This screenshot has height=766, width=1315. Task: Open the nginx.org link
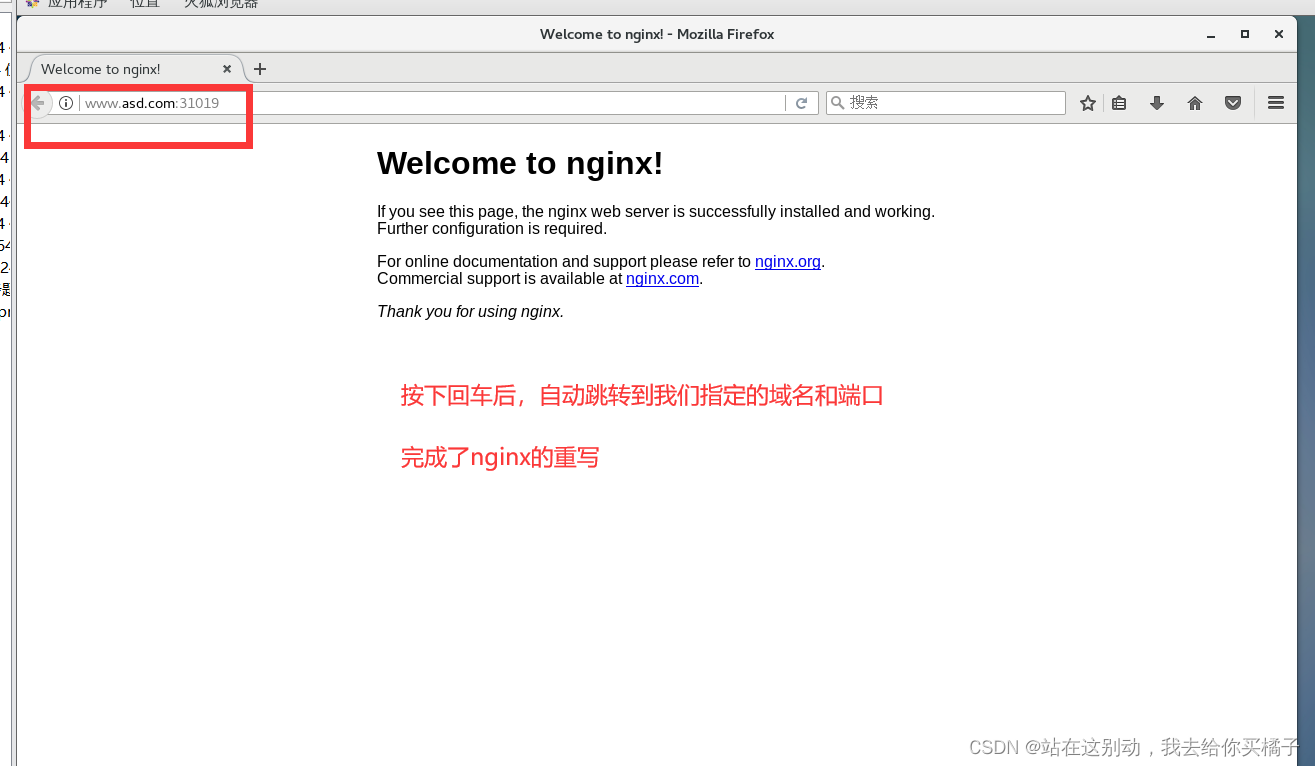[788, 262]
